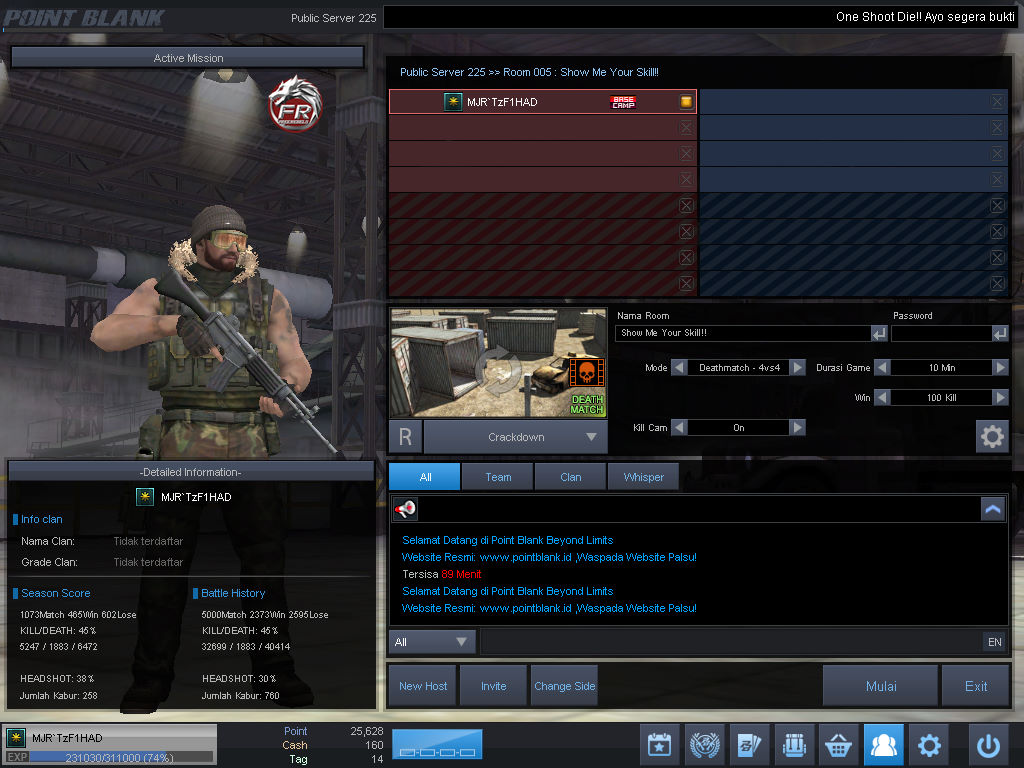The height and width of the screenshot is (768, 1024).
Task: Click the Crackdown map thumbnail
Action: pyautogui.click(x=498, y=363)
